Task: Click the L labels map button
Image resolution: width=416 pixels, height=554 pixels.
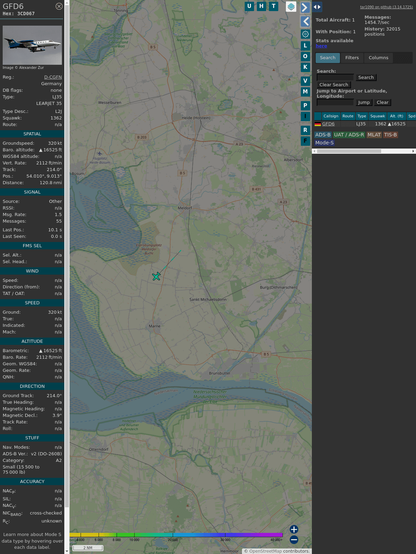Action: pyautogui.click(x=305, y=46)
